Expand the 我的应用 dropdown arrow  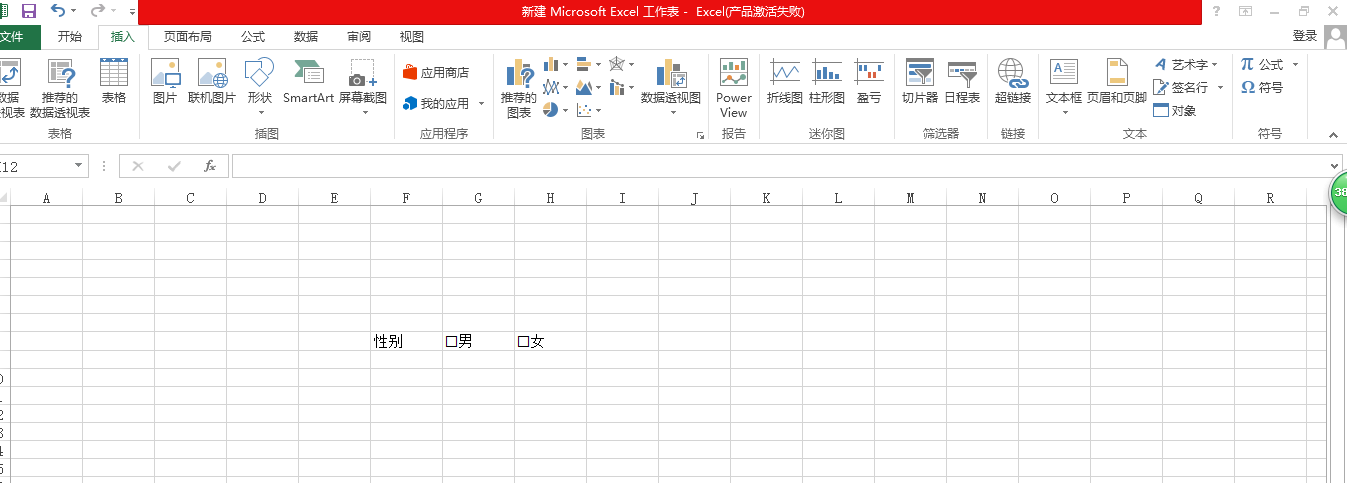pyautogui.click(x=481, y=104)
